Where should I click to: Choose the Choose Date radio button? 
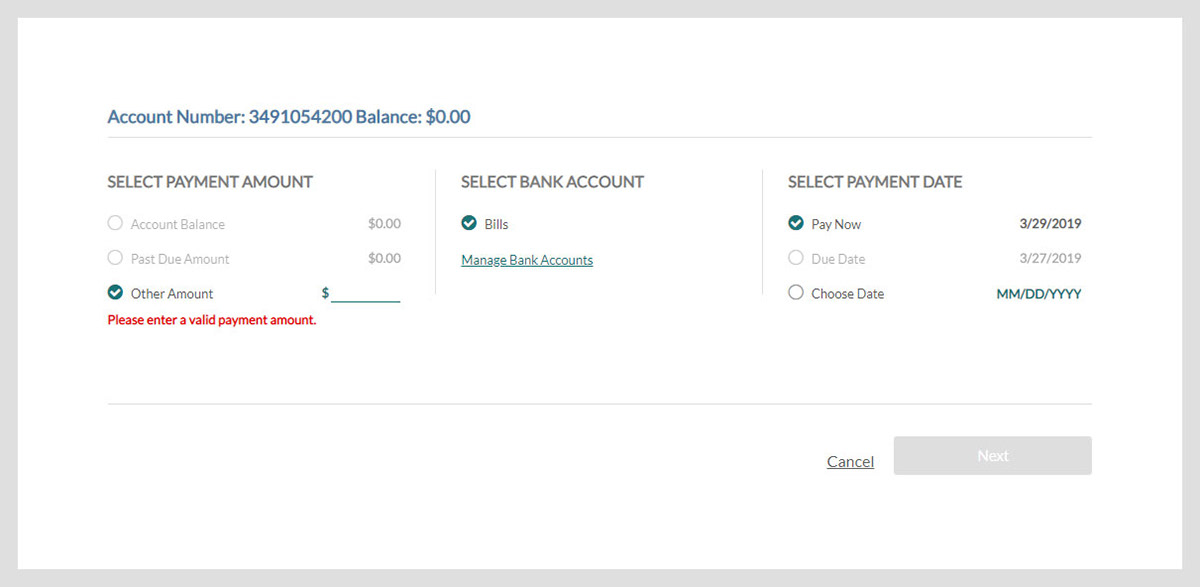click(x=796, y=293)
